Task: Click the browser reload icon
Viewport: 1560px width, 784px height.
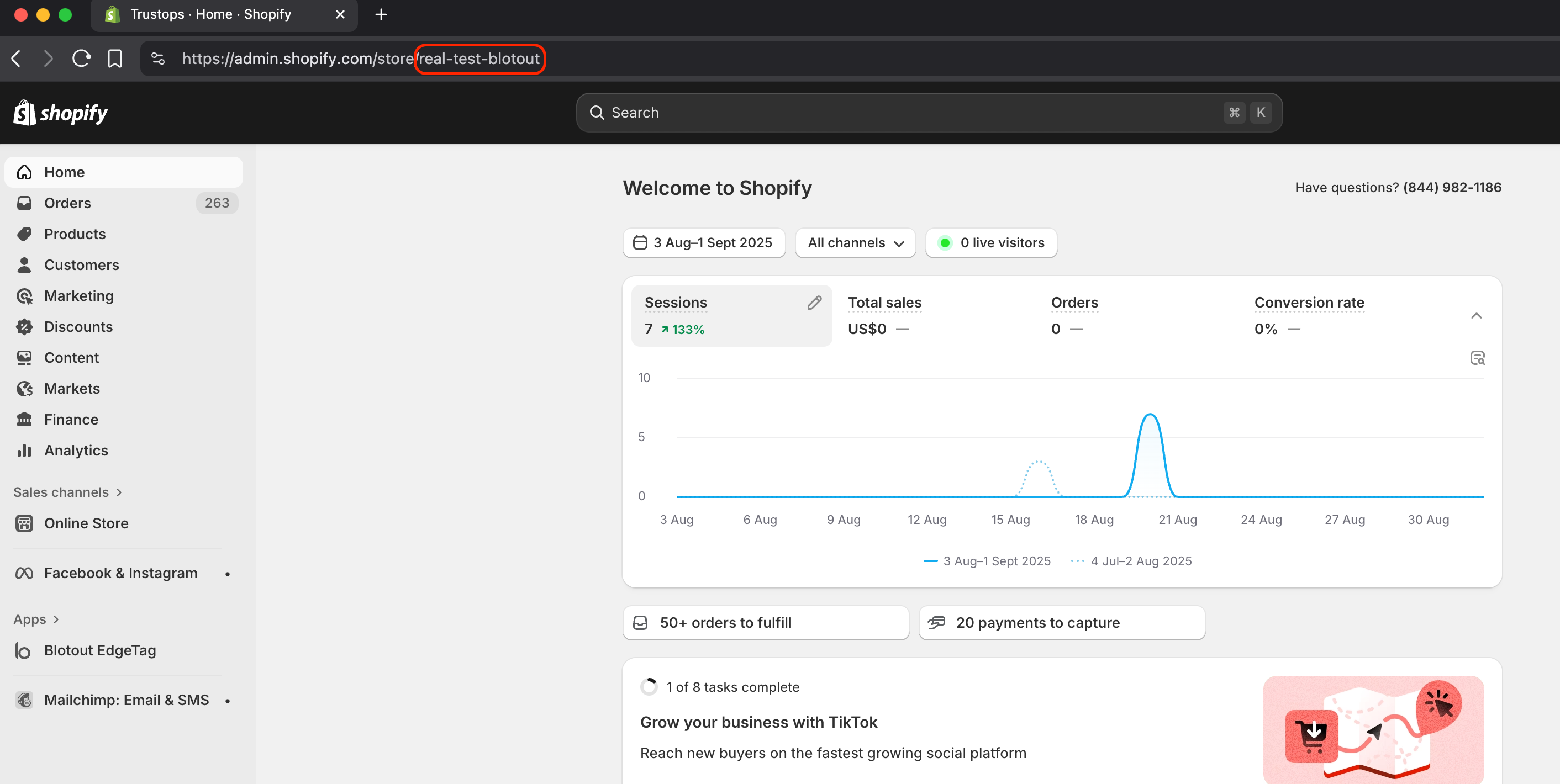Action: pos(81,59)
